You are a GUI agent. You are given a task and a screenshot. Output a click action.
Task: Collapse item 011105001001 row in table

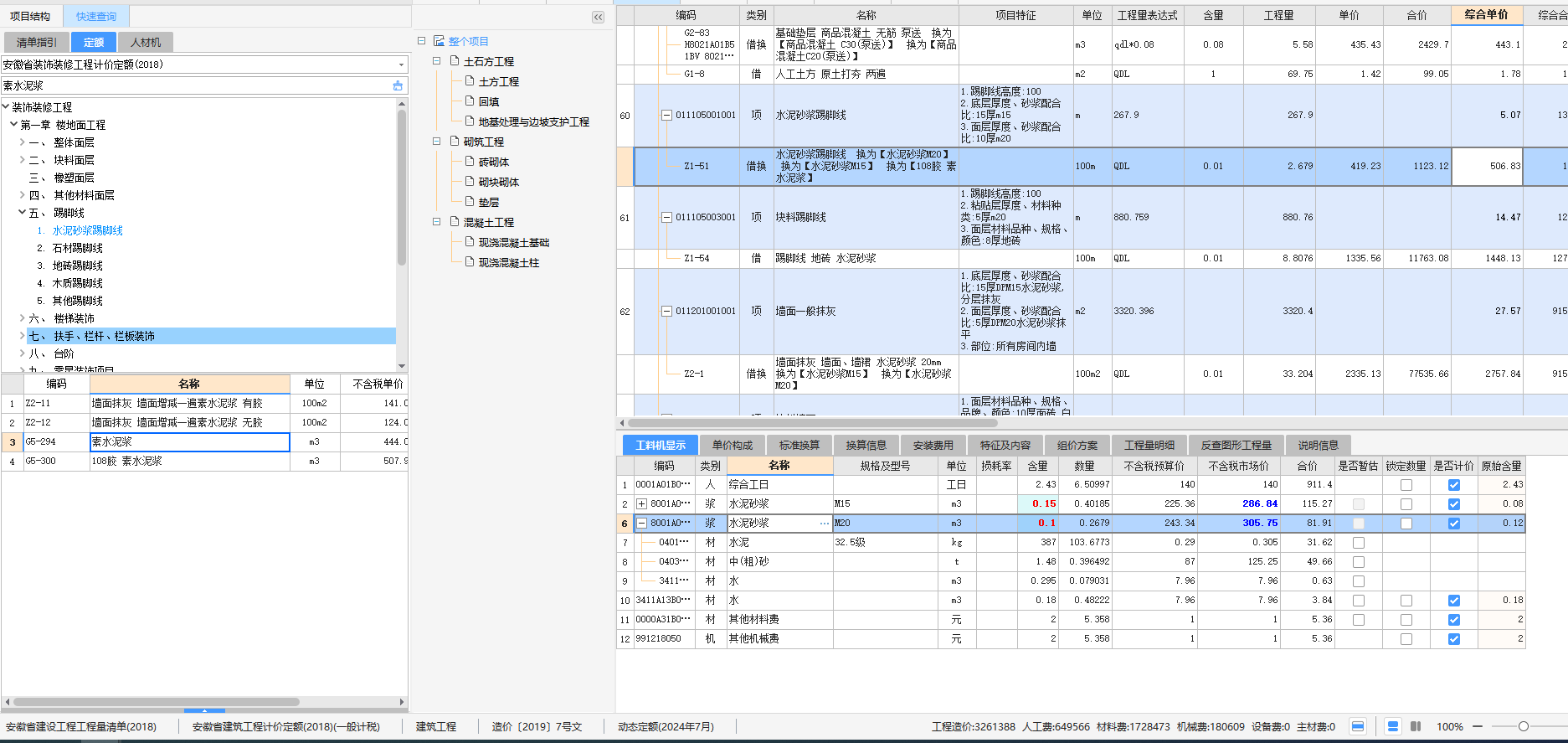pos(666,115)
